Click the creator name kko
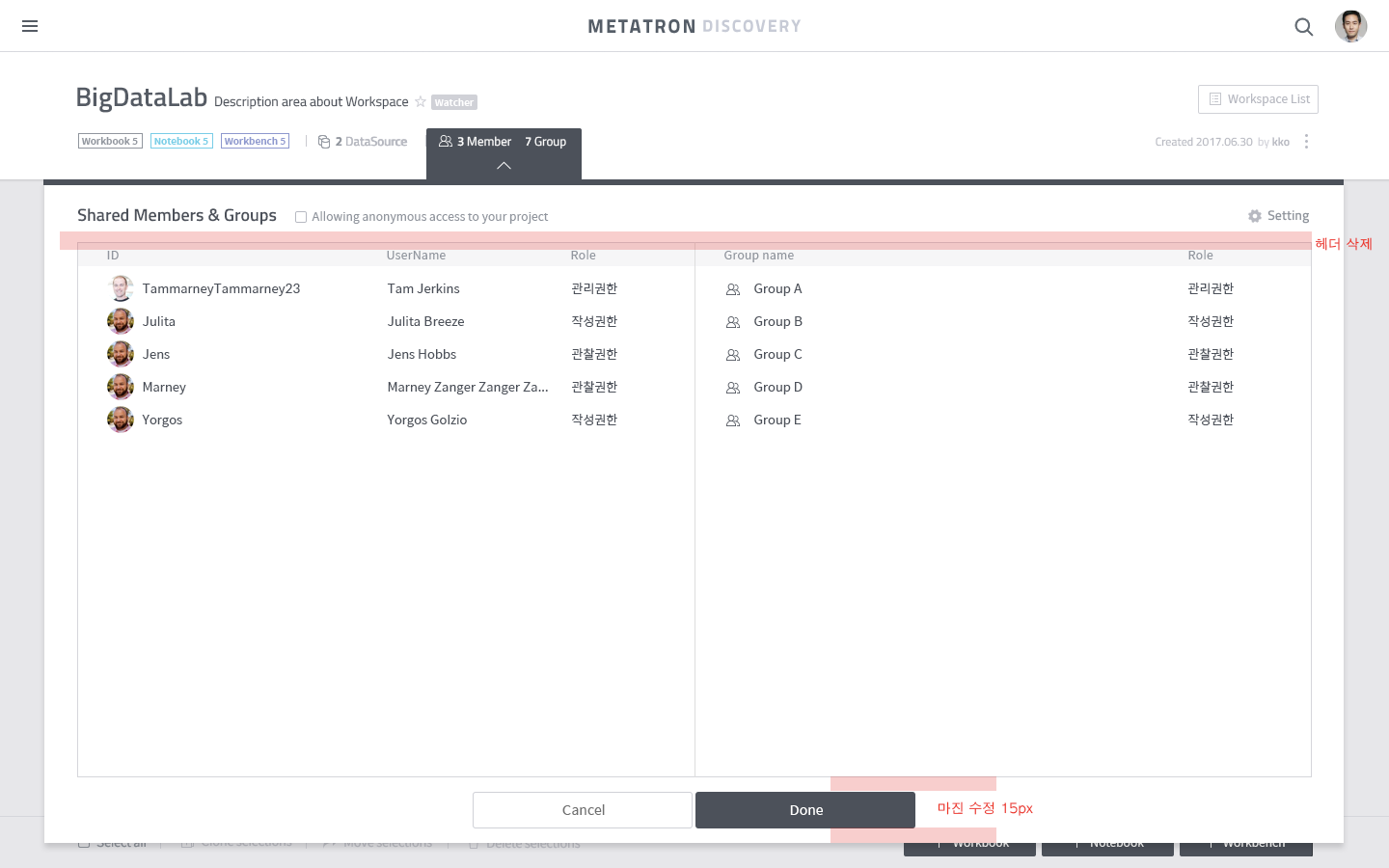This screenshot has width=1389, height=868. coord(1281,142)
